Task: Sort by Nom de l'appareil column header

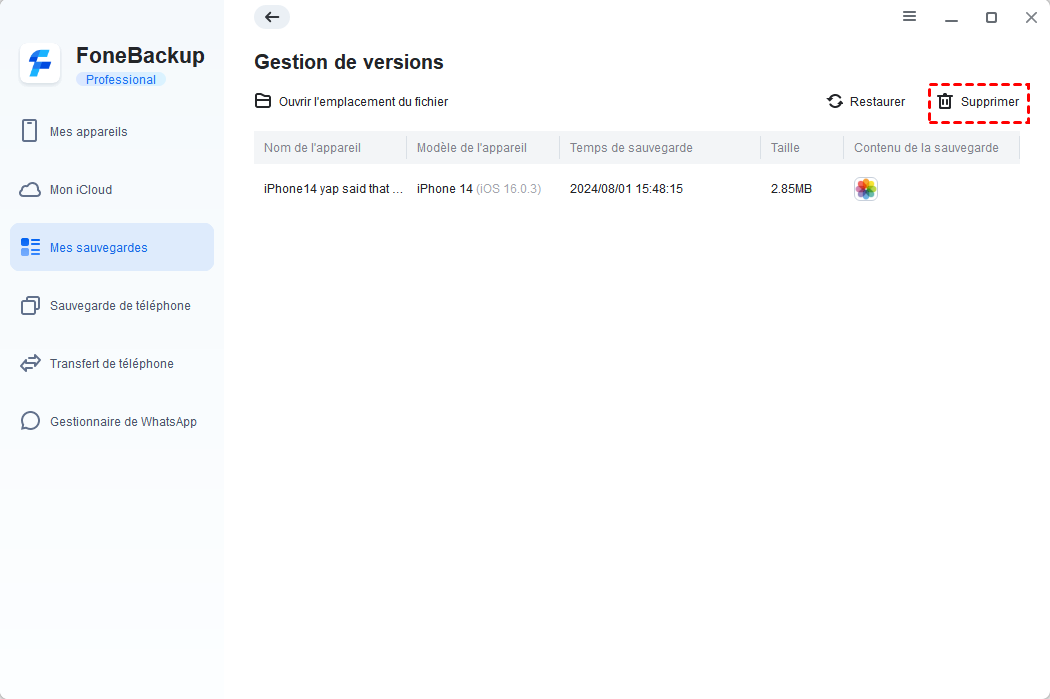Action: coord(312,148)
